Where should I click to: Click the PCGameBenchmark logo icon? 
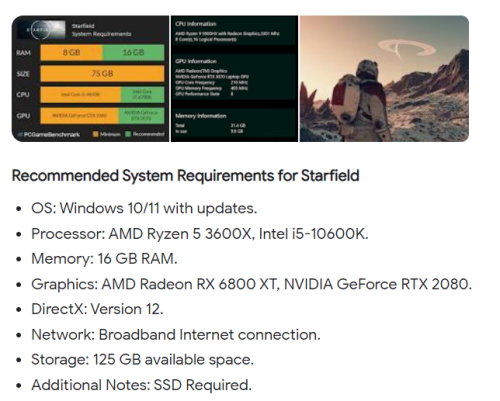click(x=20, y=135)
